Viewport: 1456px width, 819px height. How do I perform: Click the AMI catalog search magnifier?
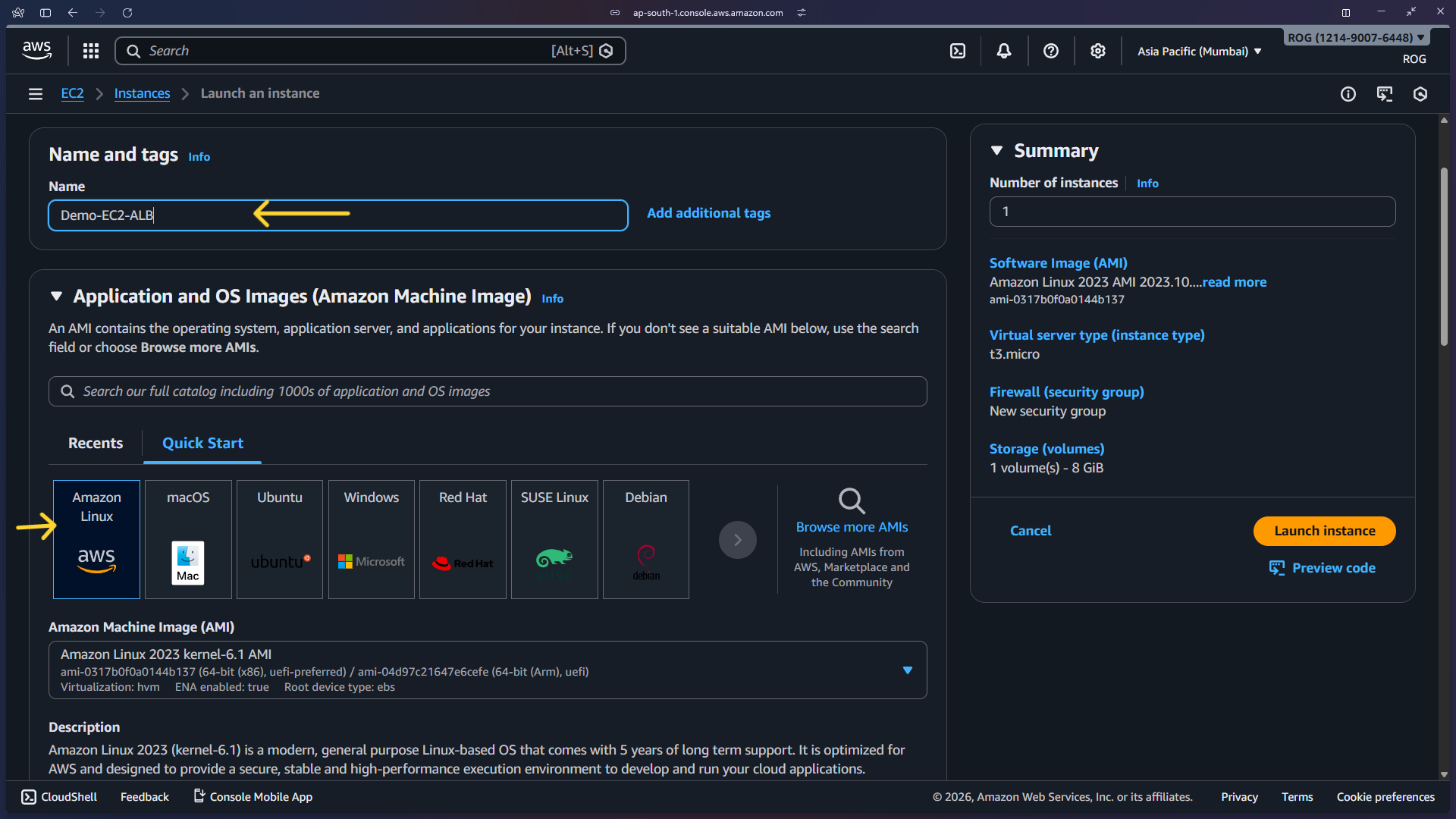[67, 391]
